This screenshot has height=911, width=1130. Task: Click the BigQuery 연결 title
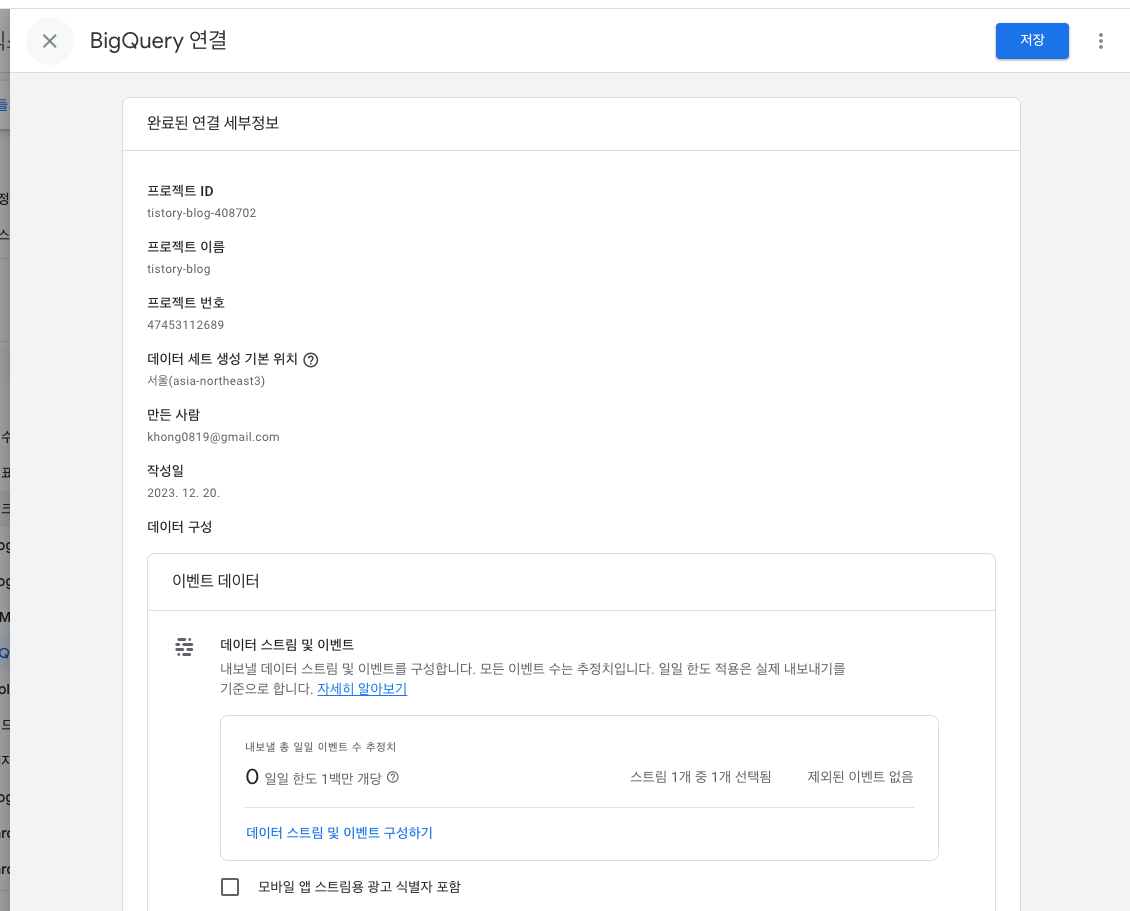click(159, 40)
